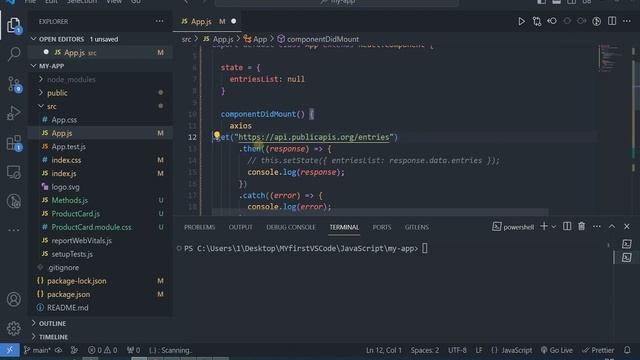Image resolution: width=640 pixels, height=360 pixels.
Task: Split the editor to the right
Action: (612, 21)
